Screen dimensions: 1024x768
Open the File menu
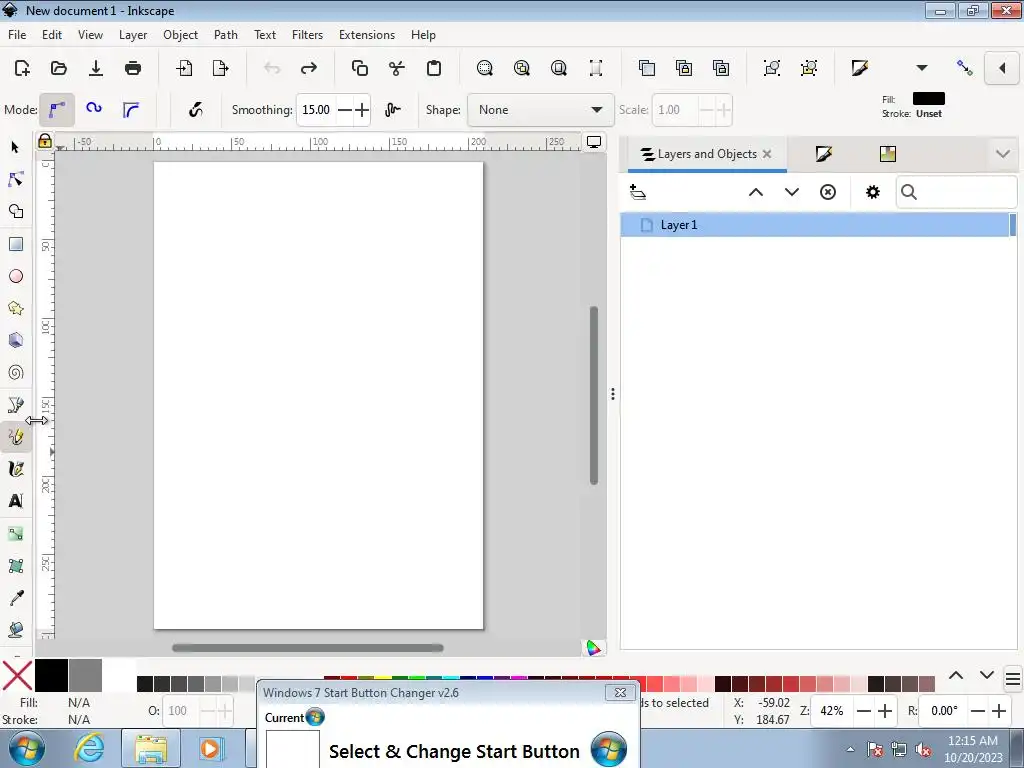click(x=17, y=35)
